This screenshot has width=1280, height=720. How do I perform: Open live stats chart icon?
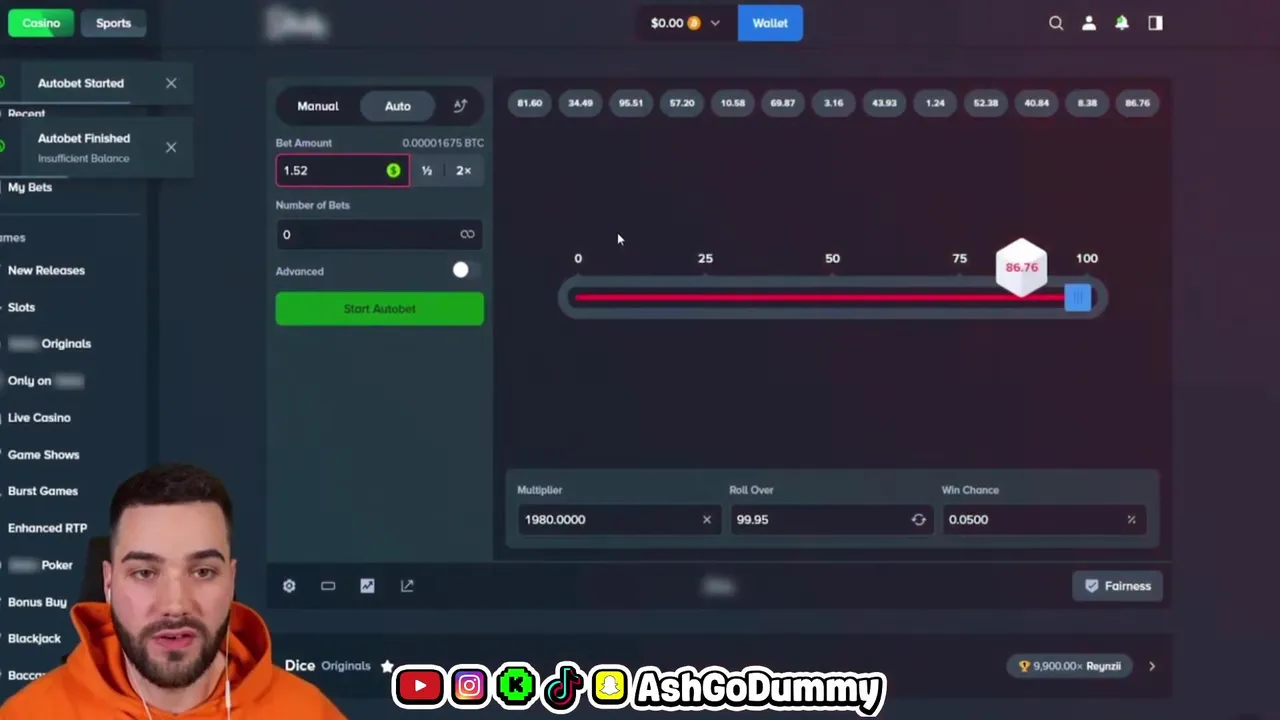[x=367, y=586]
